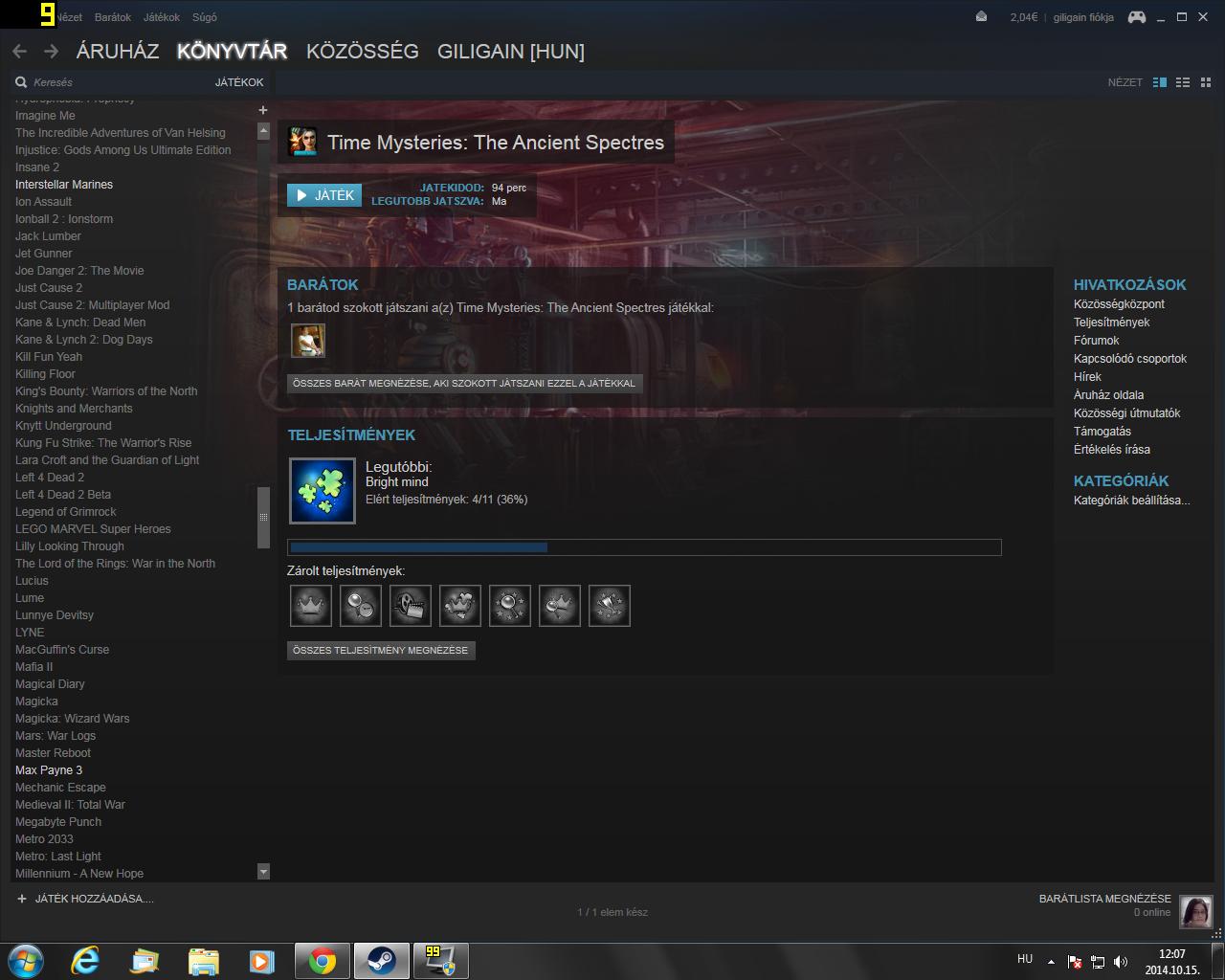Open the Windows Start button
Viewport: 1225px width, 980px height.
[25, 960]
